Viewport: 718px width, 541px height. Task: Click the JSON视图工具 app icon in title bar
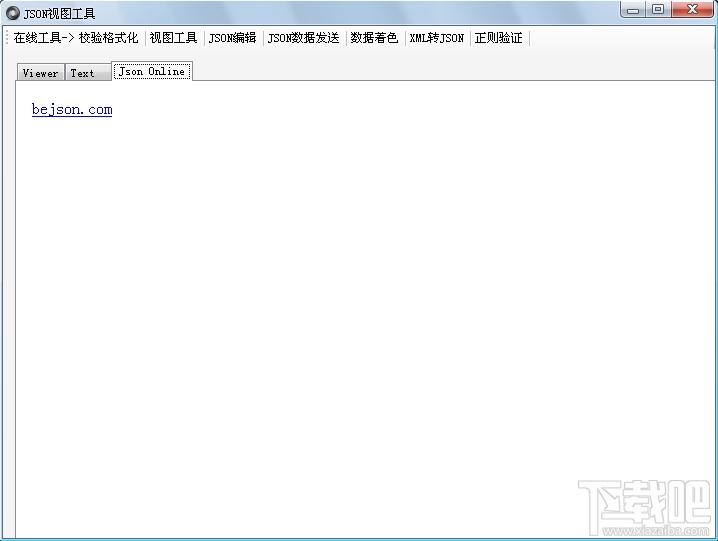pos(13,13)
